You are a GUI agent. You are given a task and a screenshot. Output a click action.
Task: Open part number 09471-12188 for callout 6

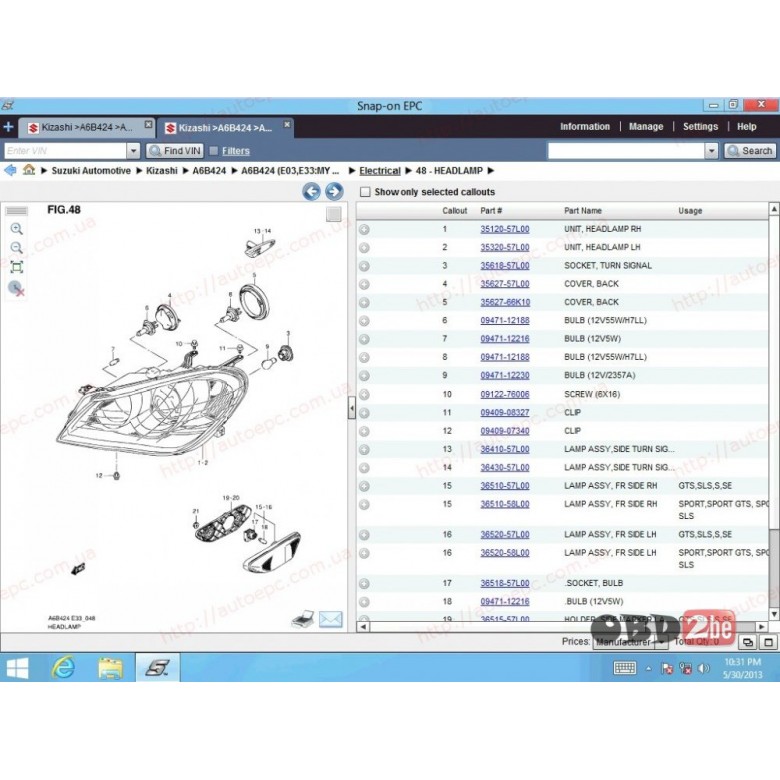point(504,320)
